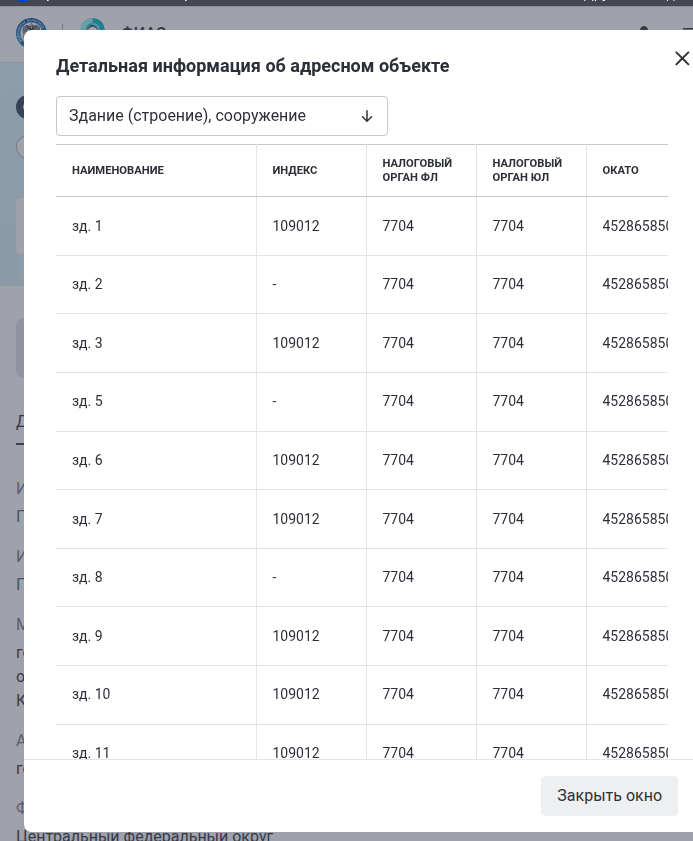Click the 'зд. 10' table entry
Image resolution: width=693 pixels, height=841 pixels.
coord(91,694)
